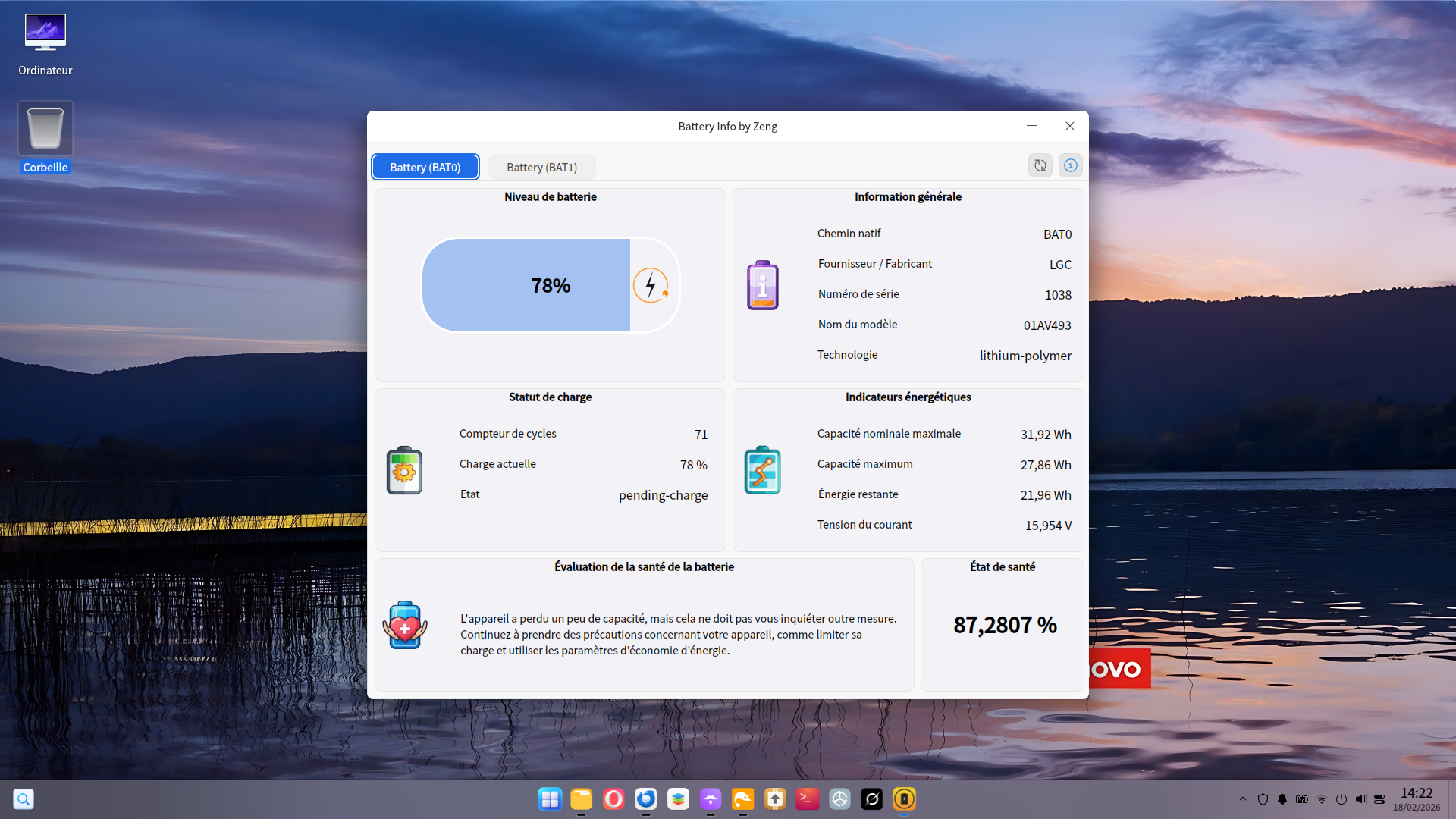Click the battery health heart icon
The image size is (1456, 819).
(x=405, y=626)
